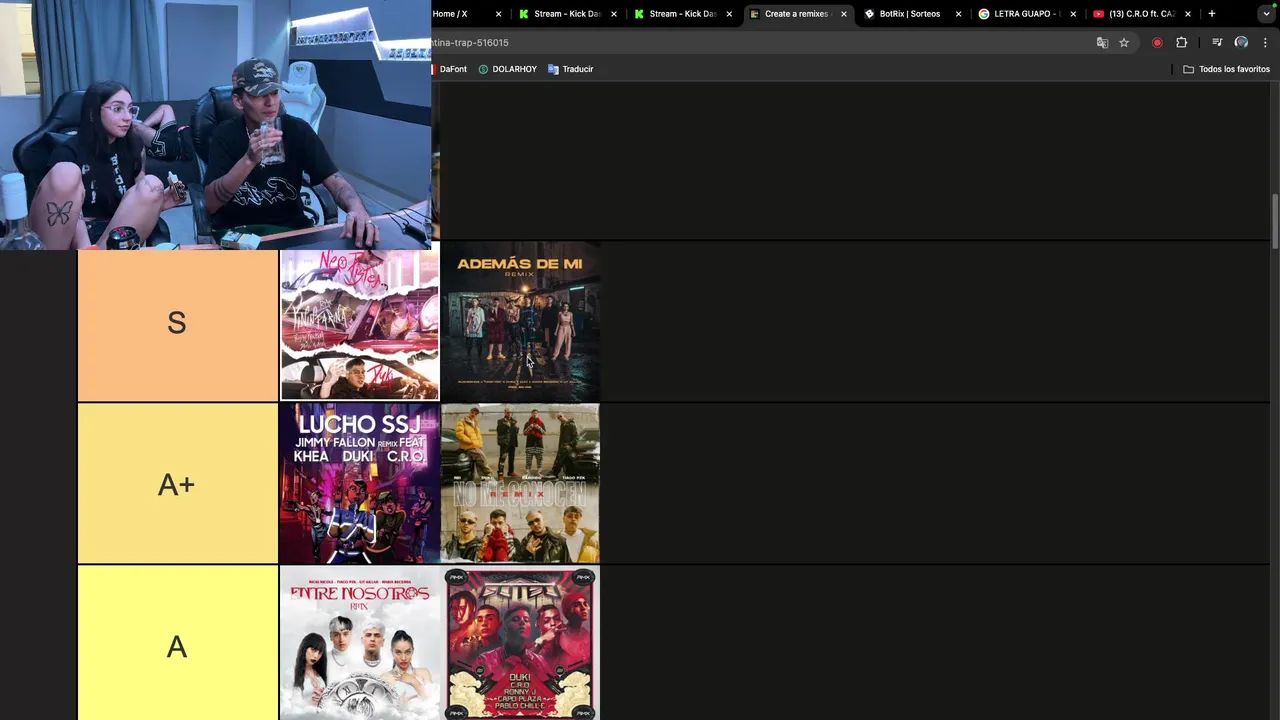1280x720 pixels.
Task: Close the Home / X tab
Action: point(498,14)
